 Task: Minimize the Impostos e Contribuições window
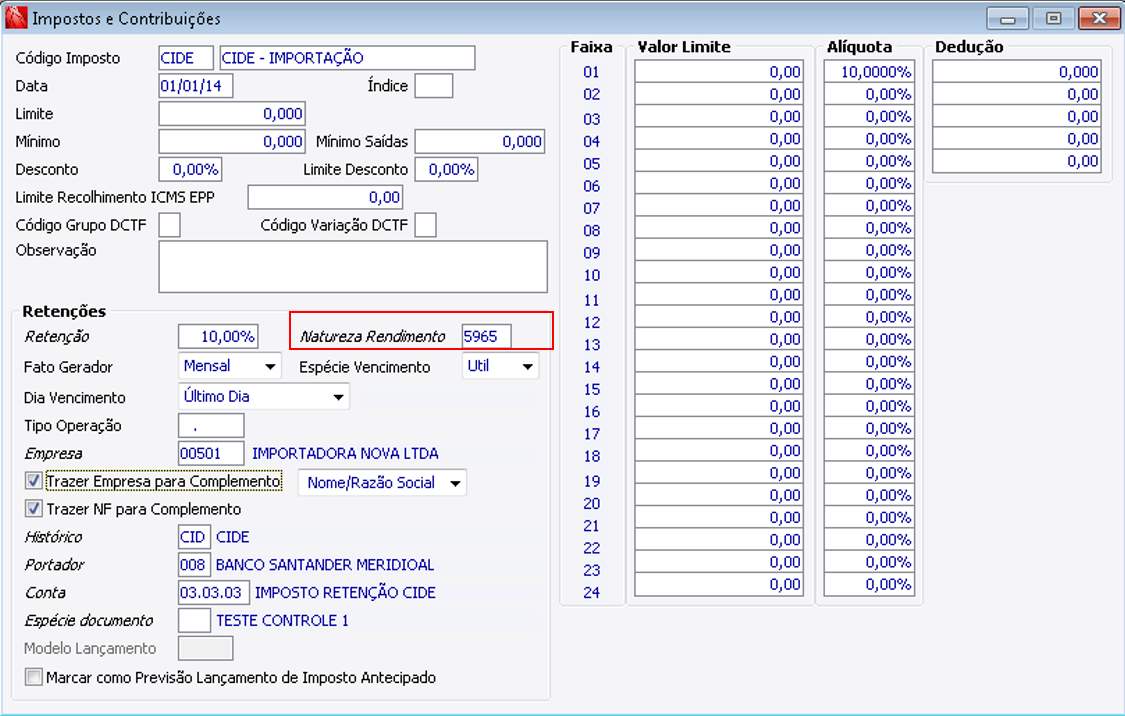pyautogui.click(x=1007, y=18)
